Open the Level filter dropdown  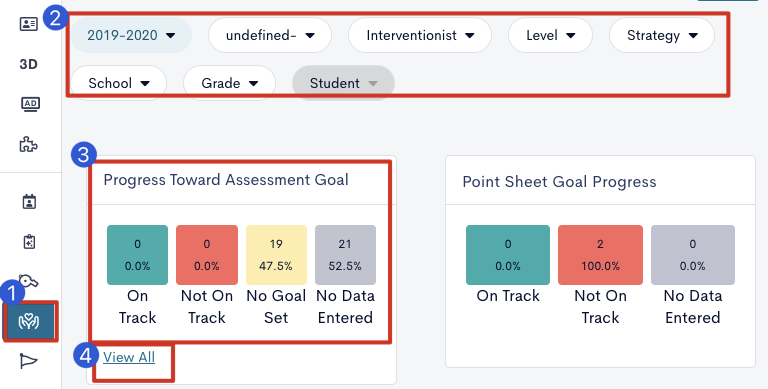[x=551, y=35]
